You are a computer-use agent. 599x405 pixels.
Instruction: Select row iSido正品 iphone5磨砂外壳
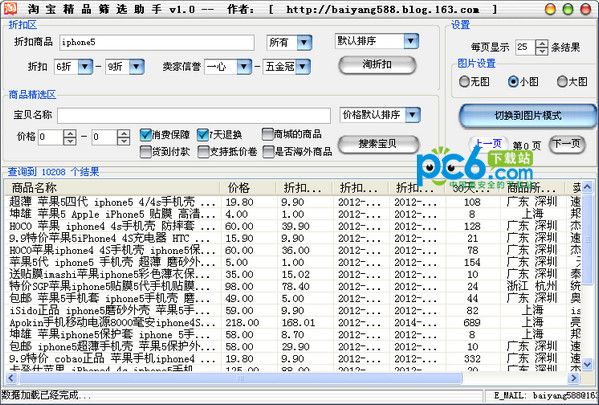[x=293, y=311]
